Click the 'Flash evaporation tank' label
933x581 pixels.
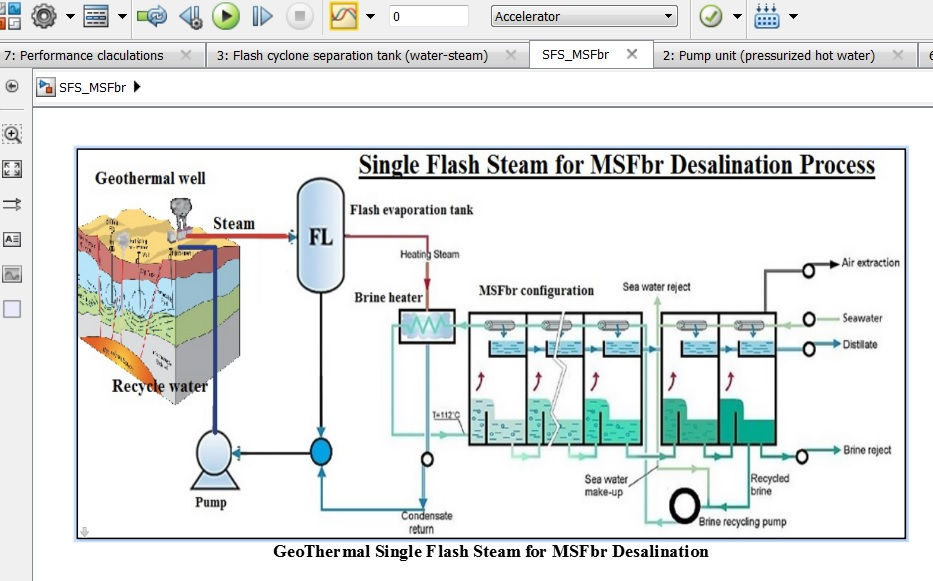point(411,210)
